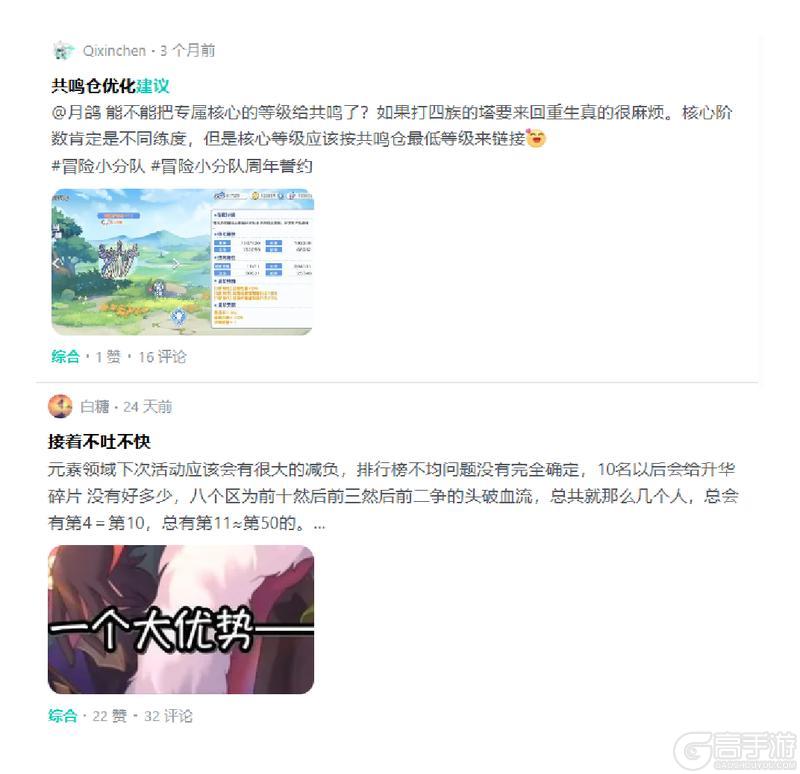Select the #冒险小分队 hashtag
This screenshot has width=800, height=774.
(98, 166)
